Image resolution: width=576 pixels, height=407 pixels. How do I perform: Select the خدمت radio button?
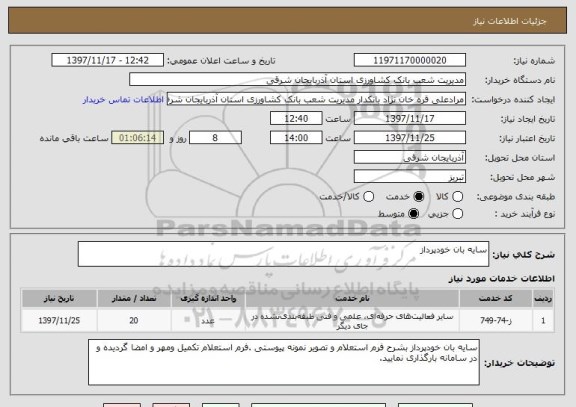click(x=419, y=197)
